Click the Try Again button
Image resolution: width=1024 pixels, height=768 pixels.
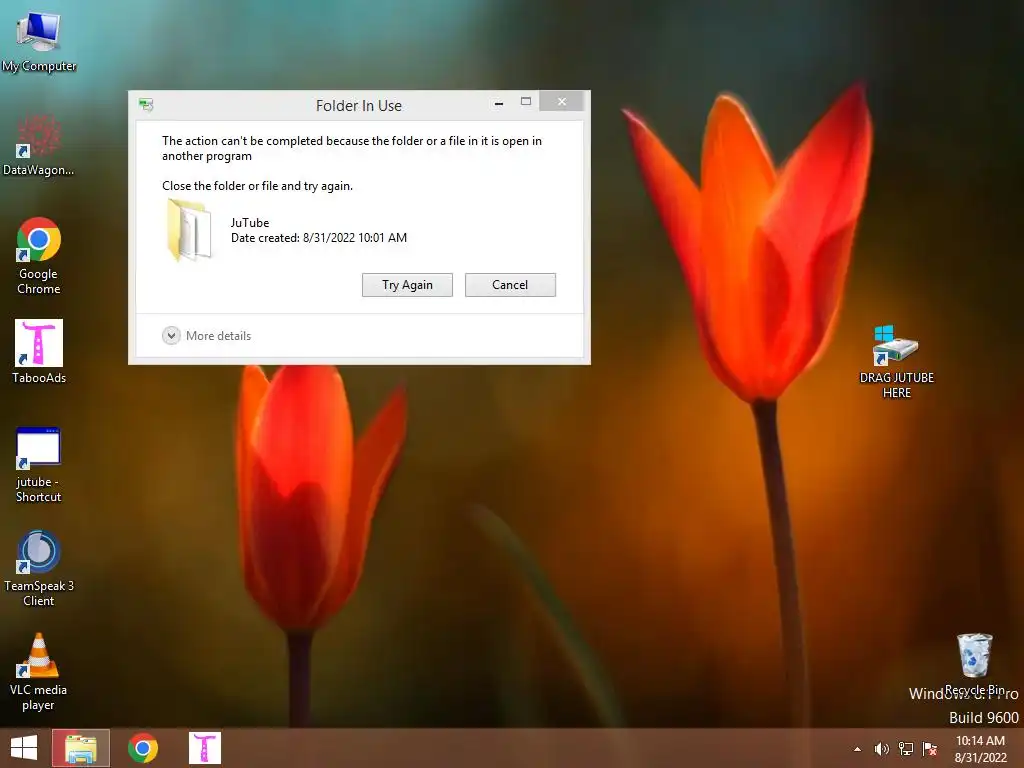(408, 285)
